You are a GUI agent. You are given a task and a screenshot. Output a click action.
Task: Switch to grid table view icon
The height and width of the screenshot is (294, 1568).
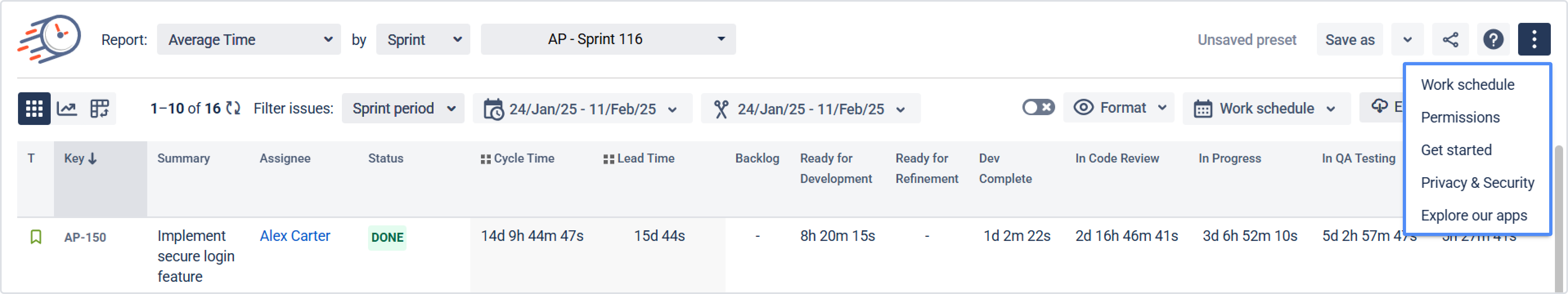(x=34, y=109)
